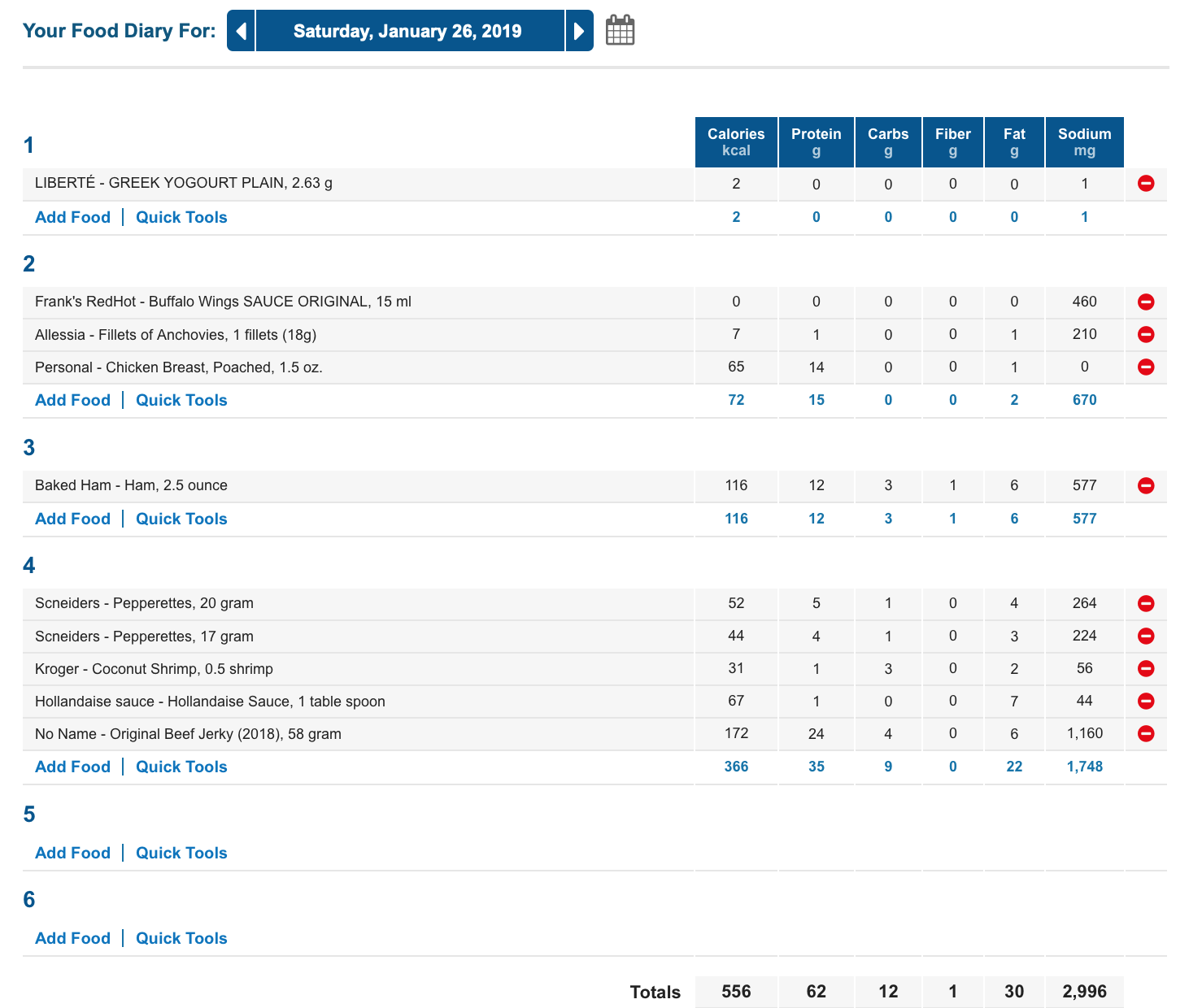Remove Kroger Coconut Shrimp entry
Image resolution: width=1202 pixels, height=1008 pixels.
coord(1146,668)
